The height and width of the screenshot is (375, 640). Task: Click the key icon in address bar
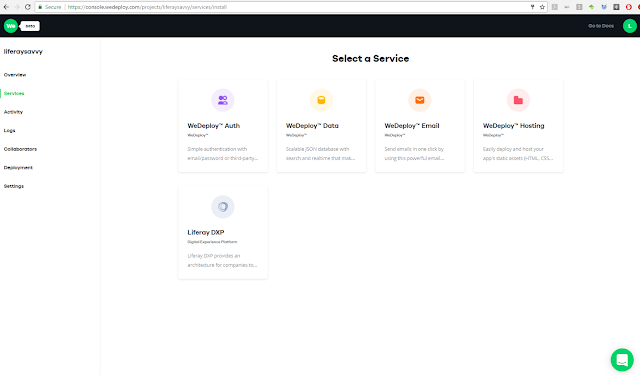pos(532,7)
